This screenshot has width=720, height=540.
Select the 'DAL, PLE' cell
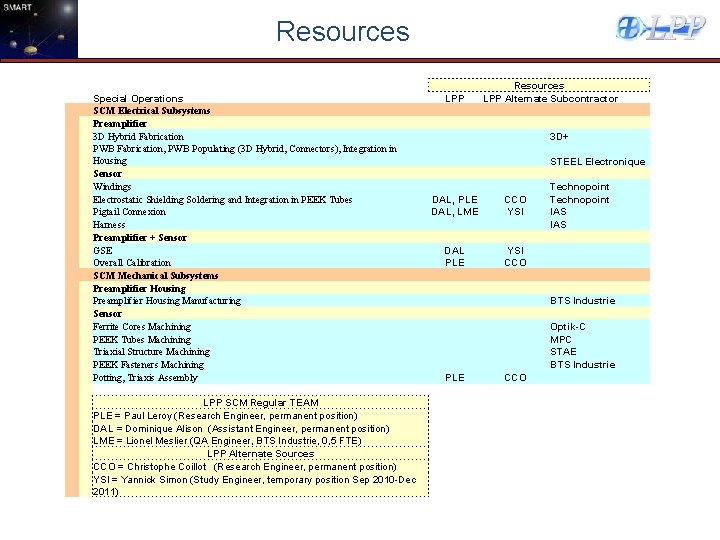click(455, 199)
